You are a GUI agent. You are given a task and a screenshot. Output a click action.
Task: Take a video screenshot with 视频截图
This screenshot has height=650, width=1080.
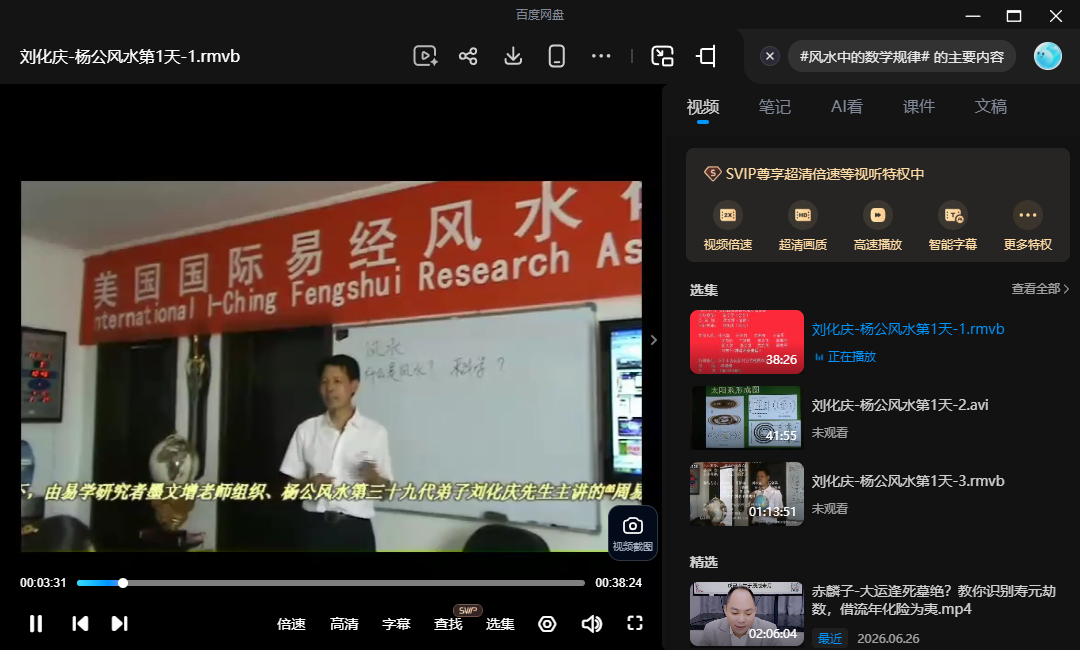(x=632, y=533)
